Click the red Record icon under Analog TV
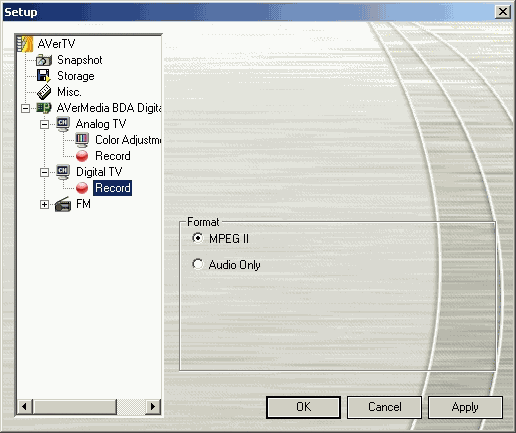 [x=82, y=156]
